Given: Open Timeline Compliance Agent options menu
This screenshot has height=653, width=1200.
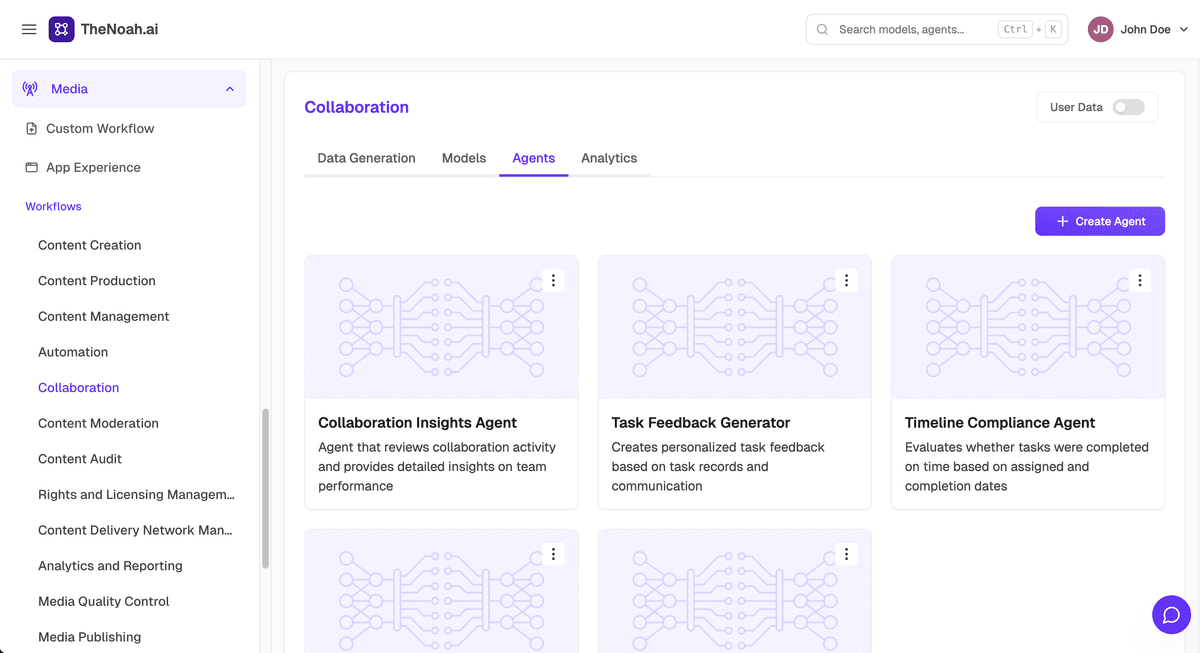Looking at the screenshot, I should (1140, 281).
